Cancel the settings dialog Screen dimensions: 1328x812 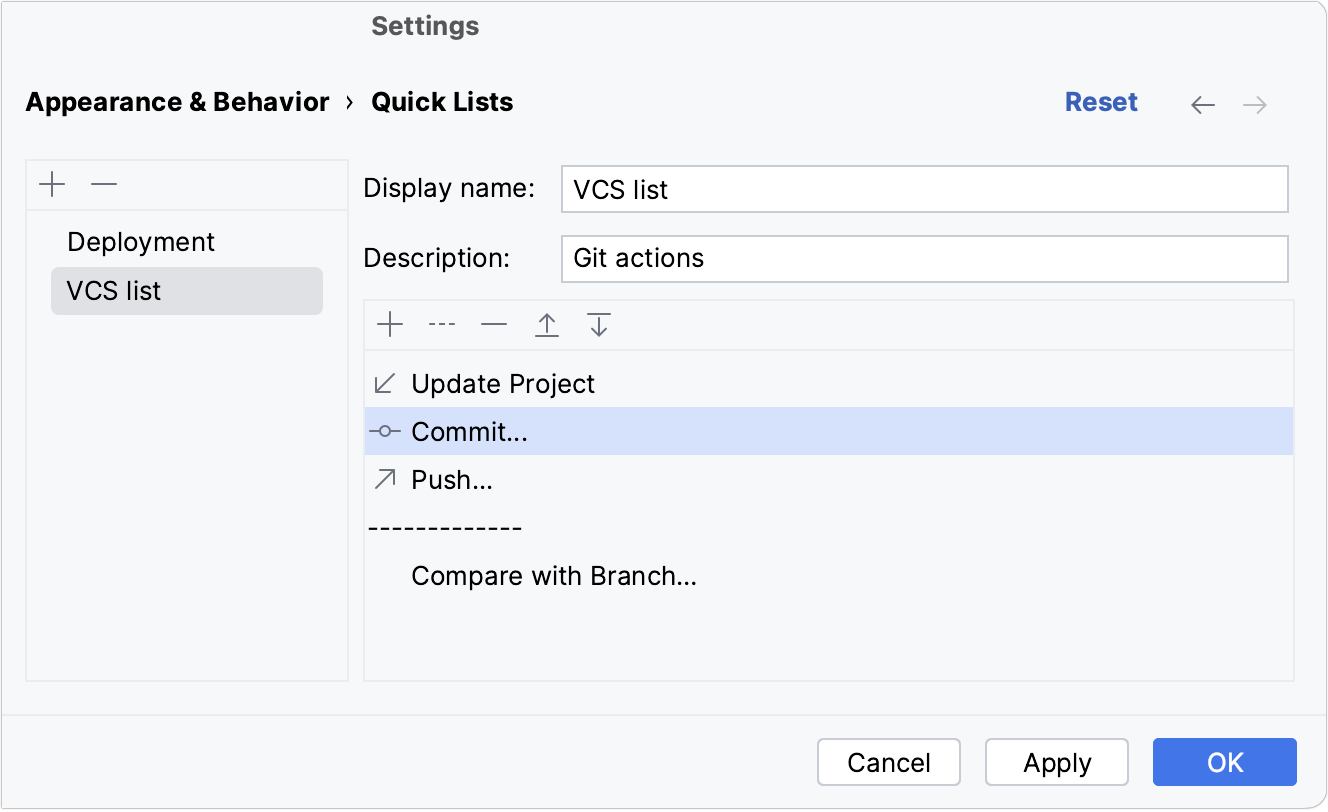[888, 762]
